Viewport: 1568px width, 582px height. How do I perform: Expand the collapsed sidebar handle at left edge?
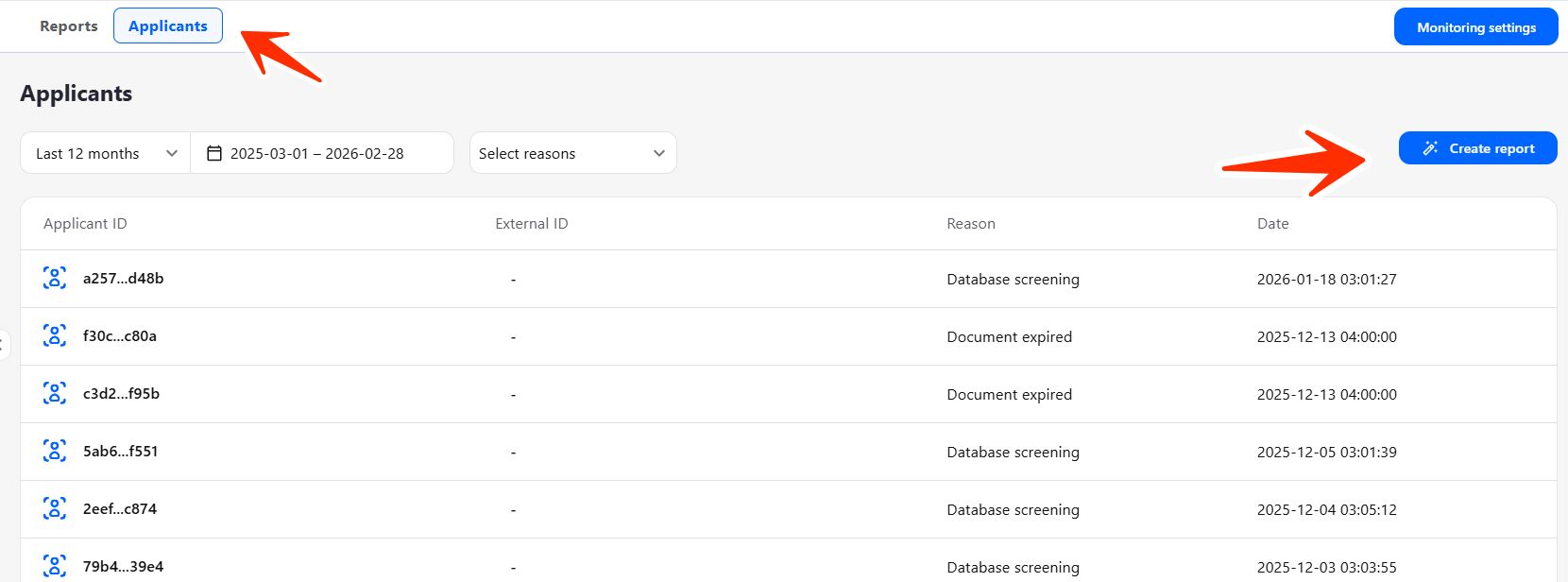(x=4, y=344)
